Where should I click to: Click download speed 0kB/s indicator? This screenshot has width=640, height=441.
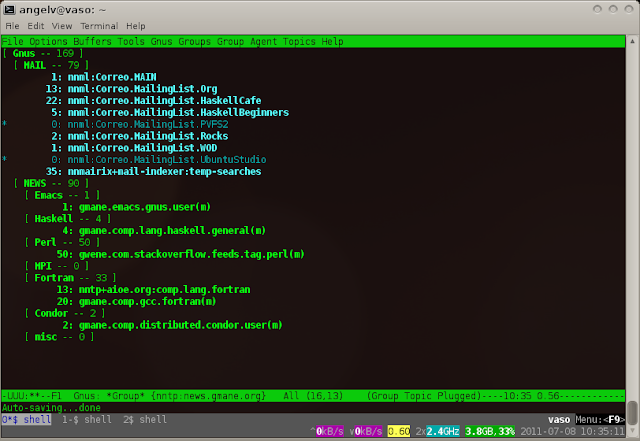(368, 431)
